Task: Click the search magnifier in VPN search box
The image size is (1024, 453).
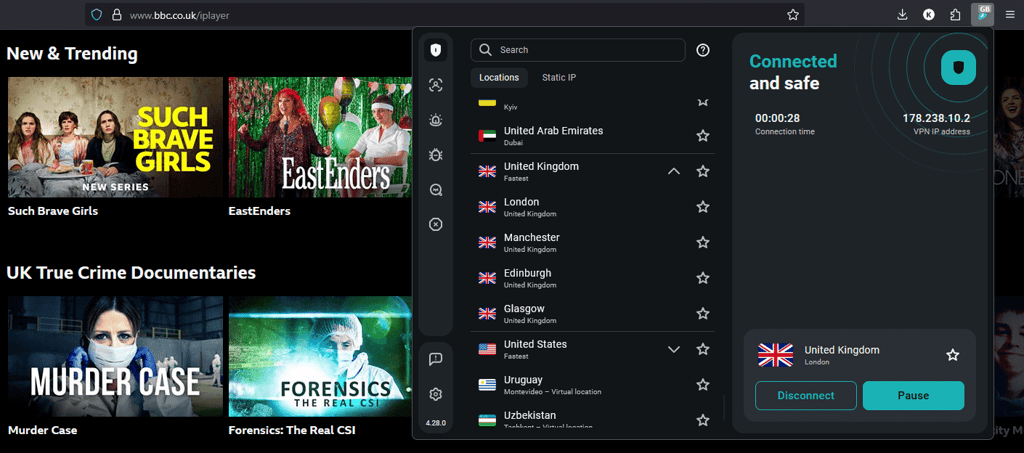Action: point(485,50)
